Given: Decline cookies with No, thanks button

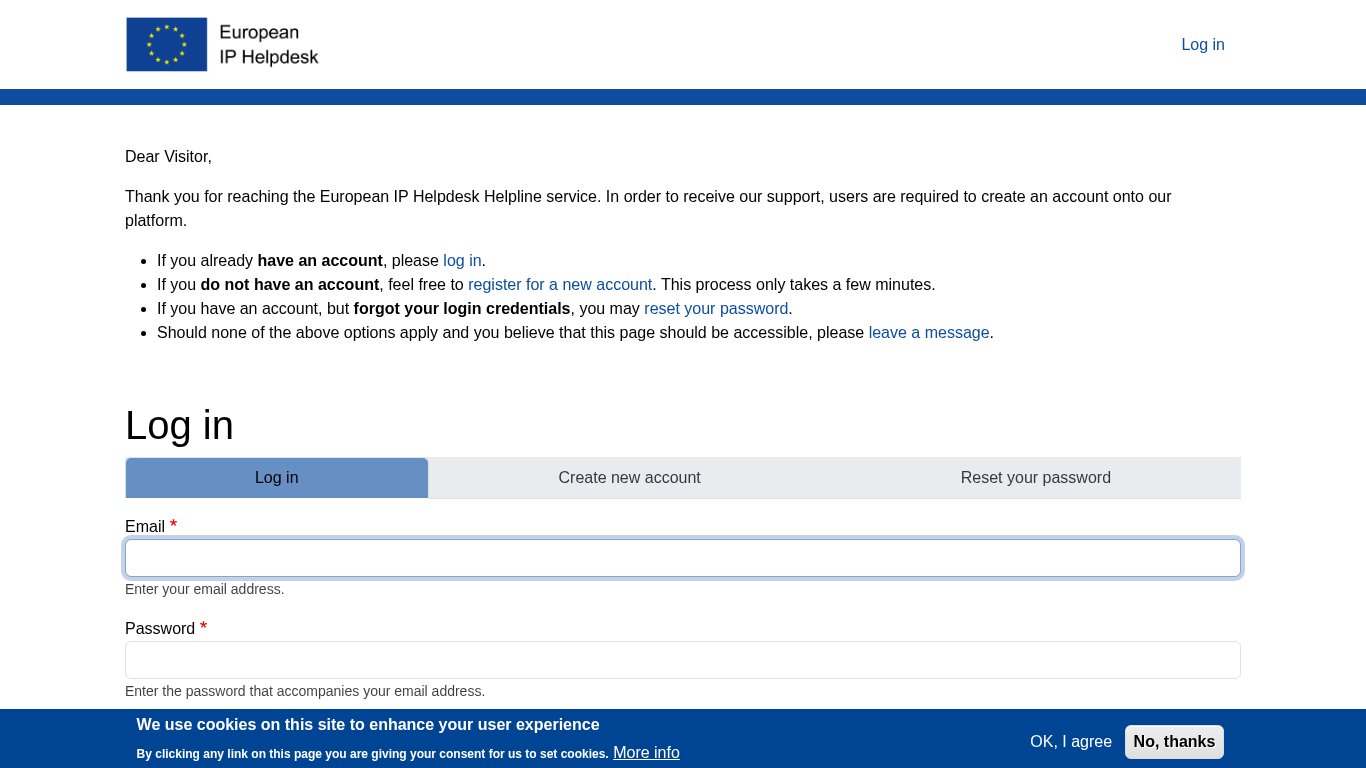Looking at the screenshot, I should [1174, 741].
